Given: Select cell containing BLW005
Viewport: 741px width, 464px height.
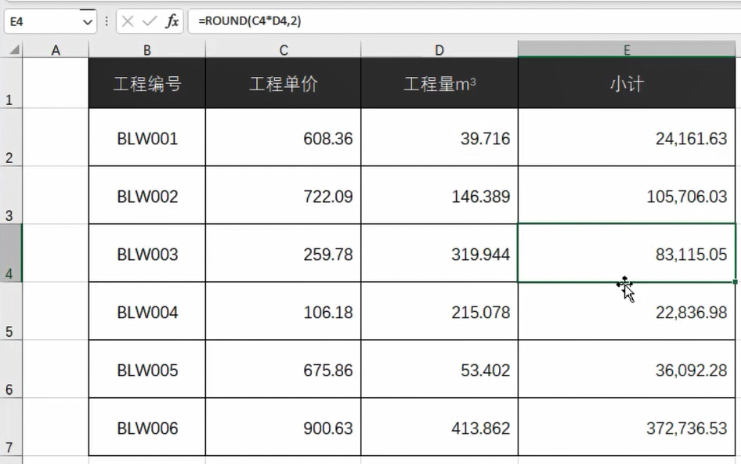Looking at the screenshot, I should pyautogui.click(x=147, y=369).
